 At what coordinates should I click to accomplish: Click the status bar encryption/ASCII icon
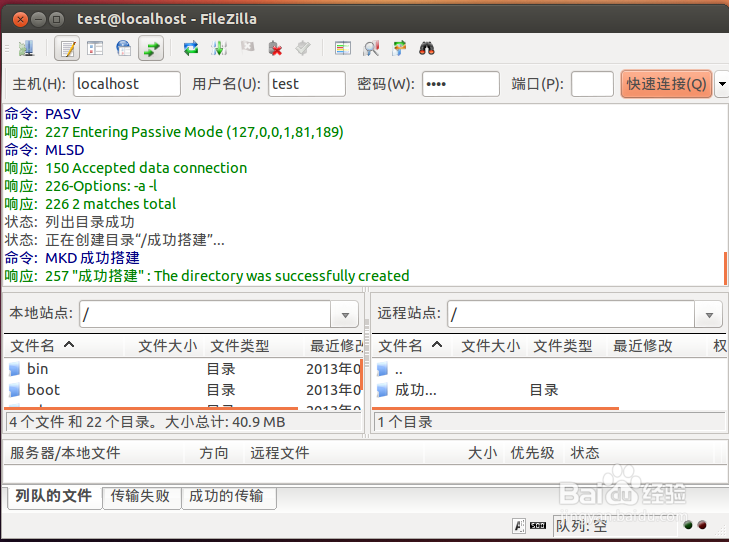pos(519,526)
